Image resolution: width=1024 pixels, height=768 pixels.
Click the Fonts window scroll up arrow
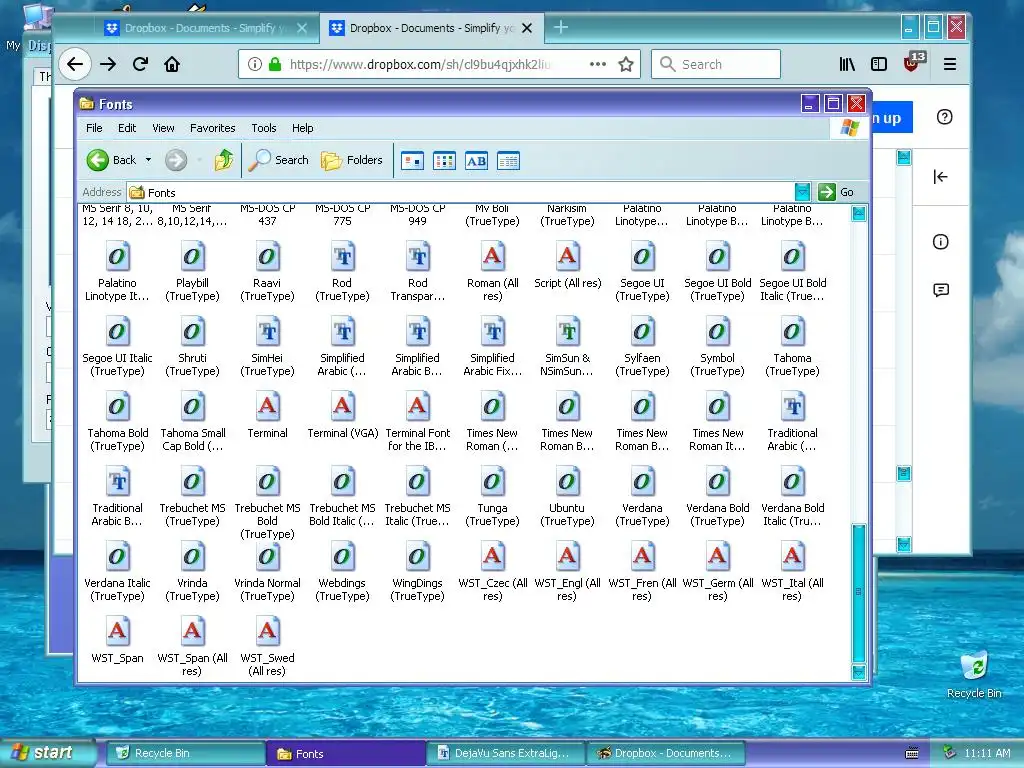(859, 214)
